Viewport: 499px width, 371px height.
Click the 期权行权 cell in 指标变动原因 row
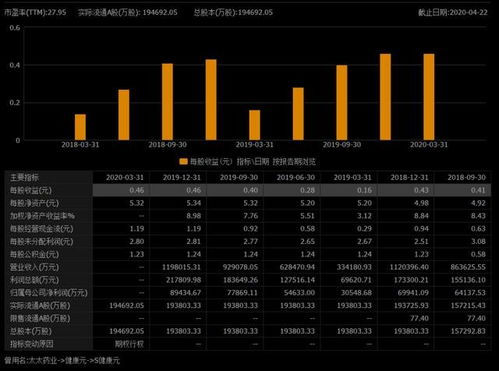coord(129,344)
